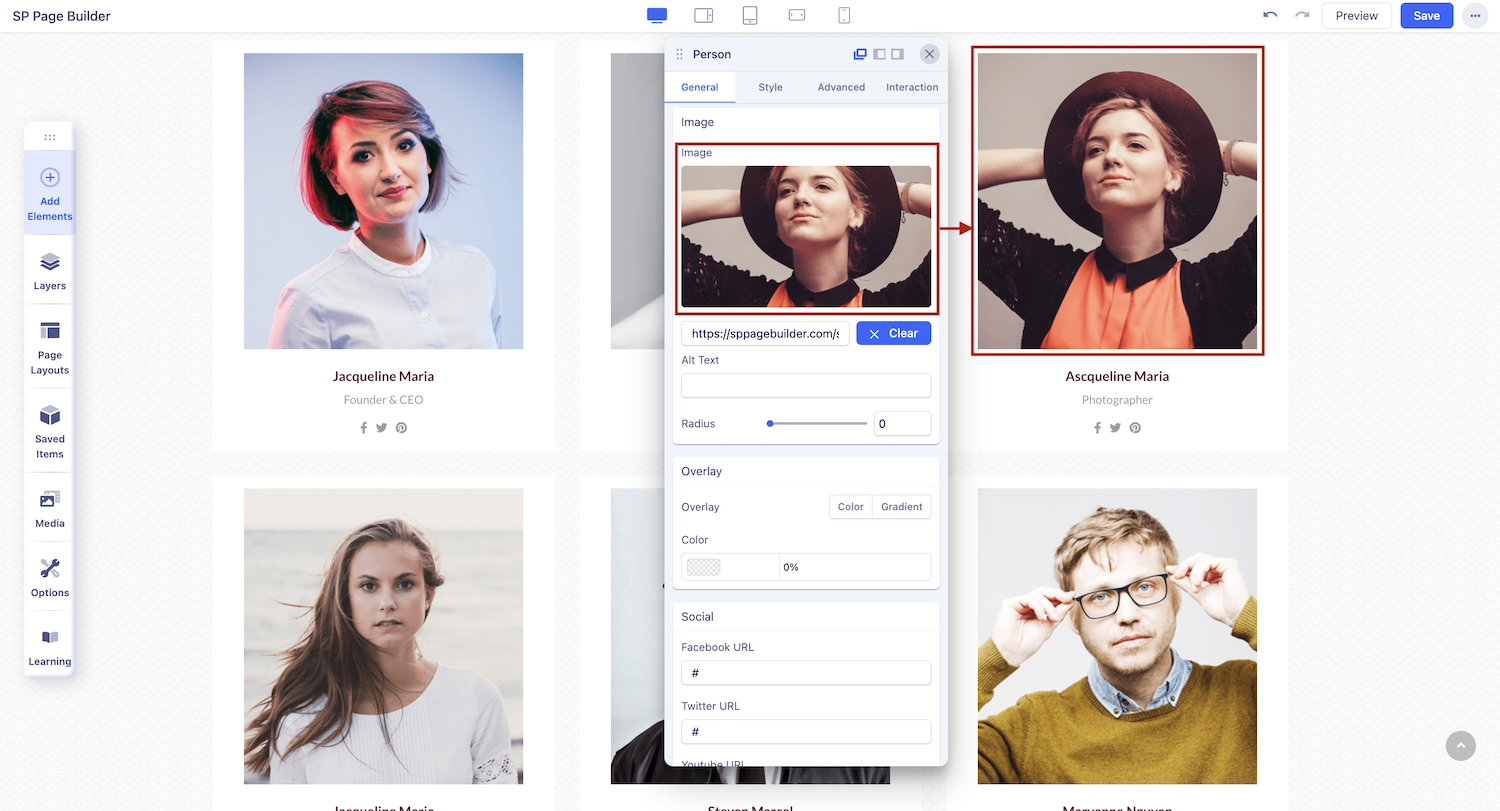Viewport: 1500px width, 811px height.
Task: Open Page Layouts in sidebar
Action: coord(50,346)
